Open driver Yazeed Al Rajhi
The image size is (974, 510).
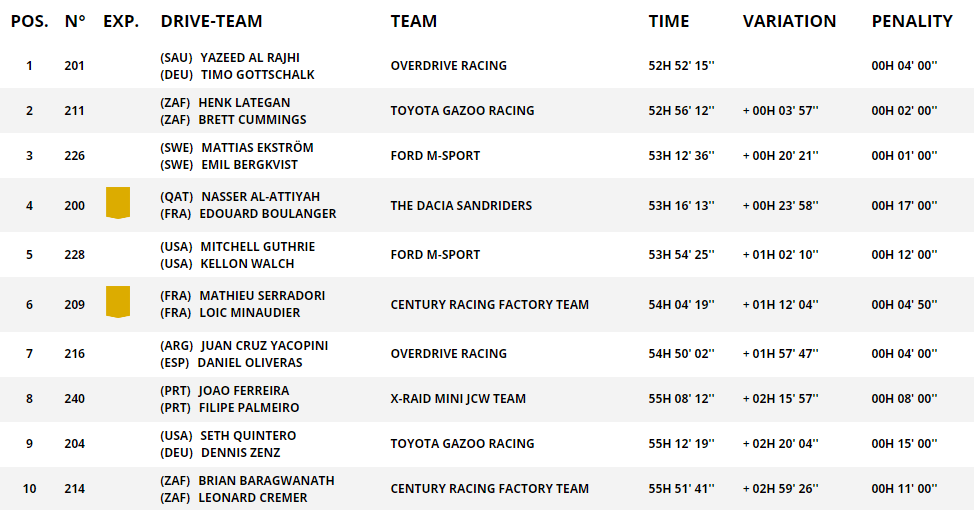click(250, 58)
